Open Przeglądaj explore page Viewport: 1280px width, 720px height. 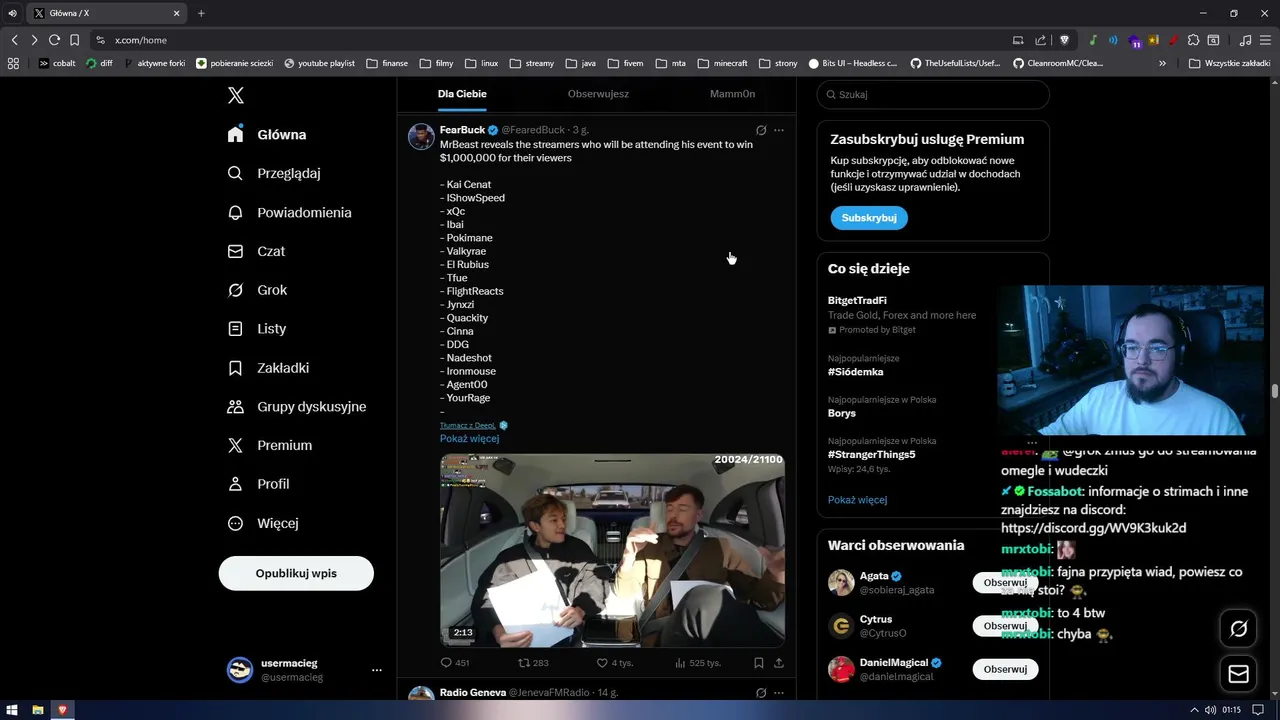click(x=274, y=173)
